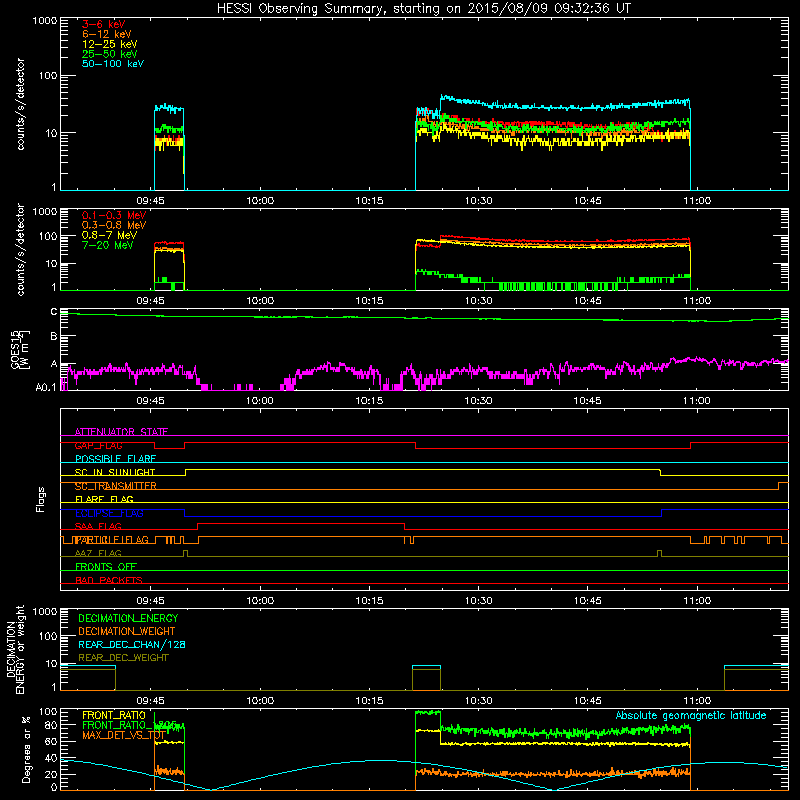The width and height of the screenshot is (800, 800).
Task: Click the DECIMATION_ENERGY legend label
Action: (x=128, y=618)
